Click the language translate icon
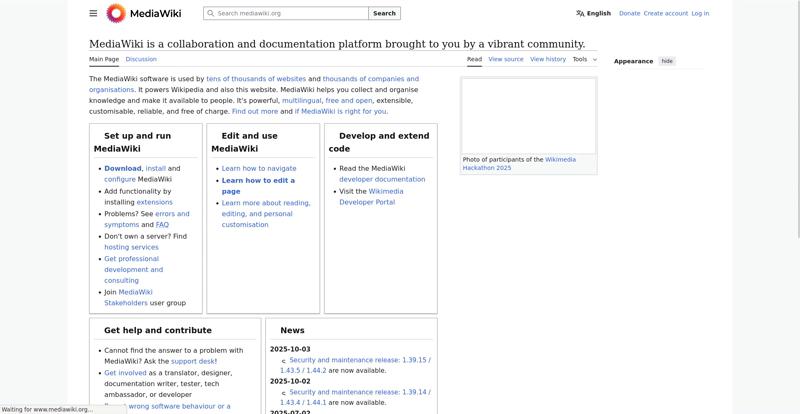 click(580, 14)
